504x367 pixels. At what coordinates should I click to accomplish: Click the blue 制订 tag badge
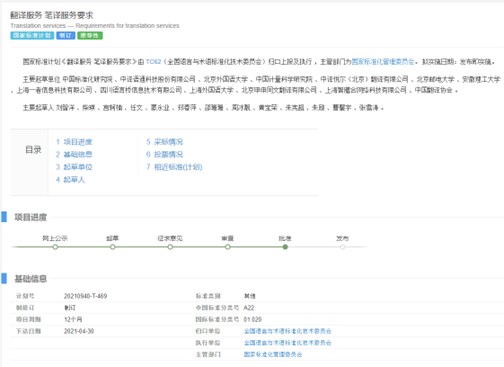66,36
